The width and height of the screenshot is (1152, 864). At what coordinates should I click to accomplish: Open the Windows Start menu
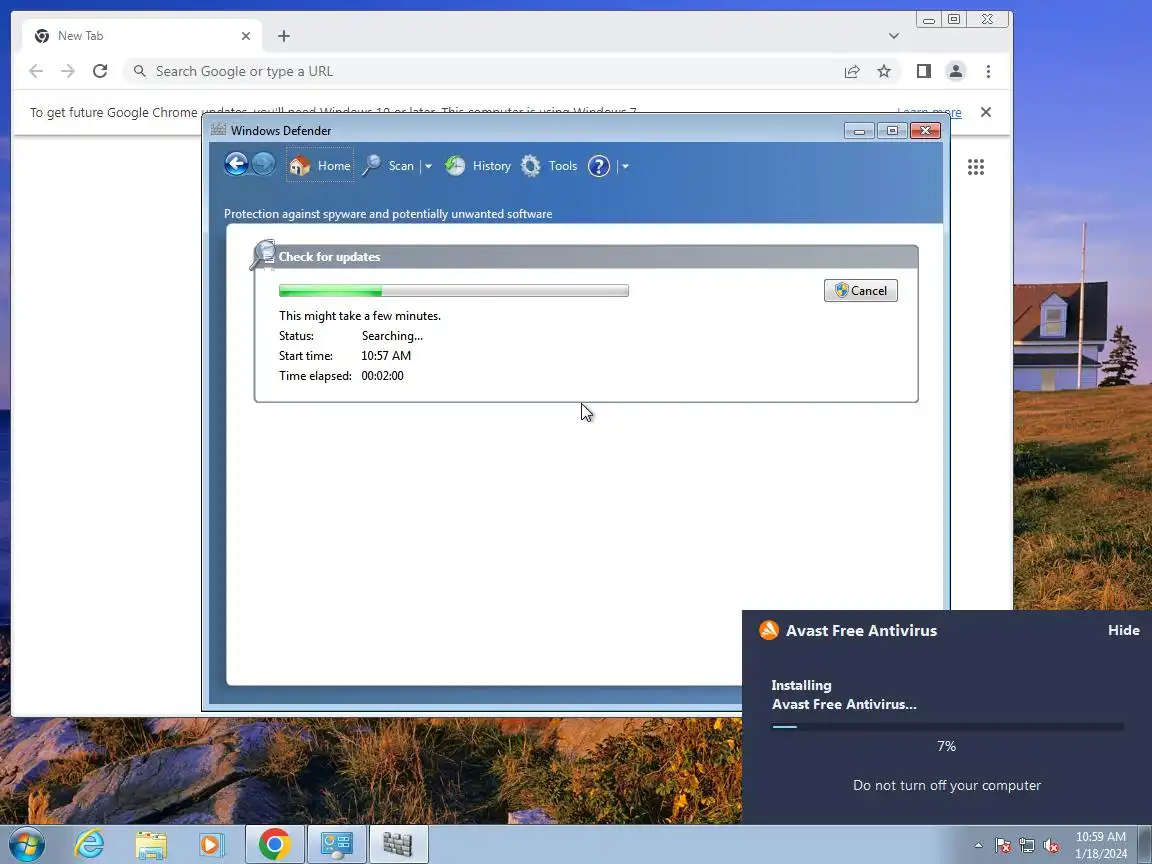(25, 844)
